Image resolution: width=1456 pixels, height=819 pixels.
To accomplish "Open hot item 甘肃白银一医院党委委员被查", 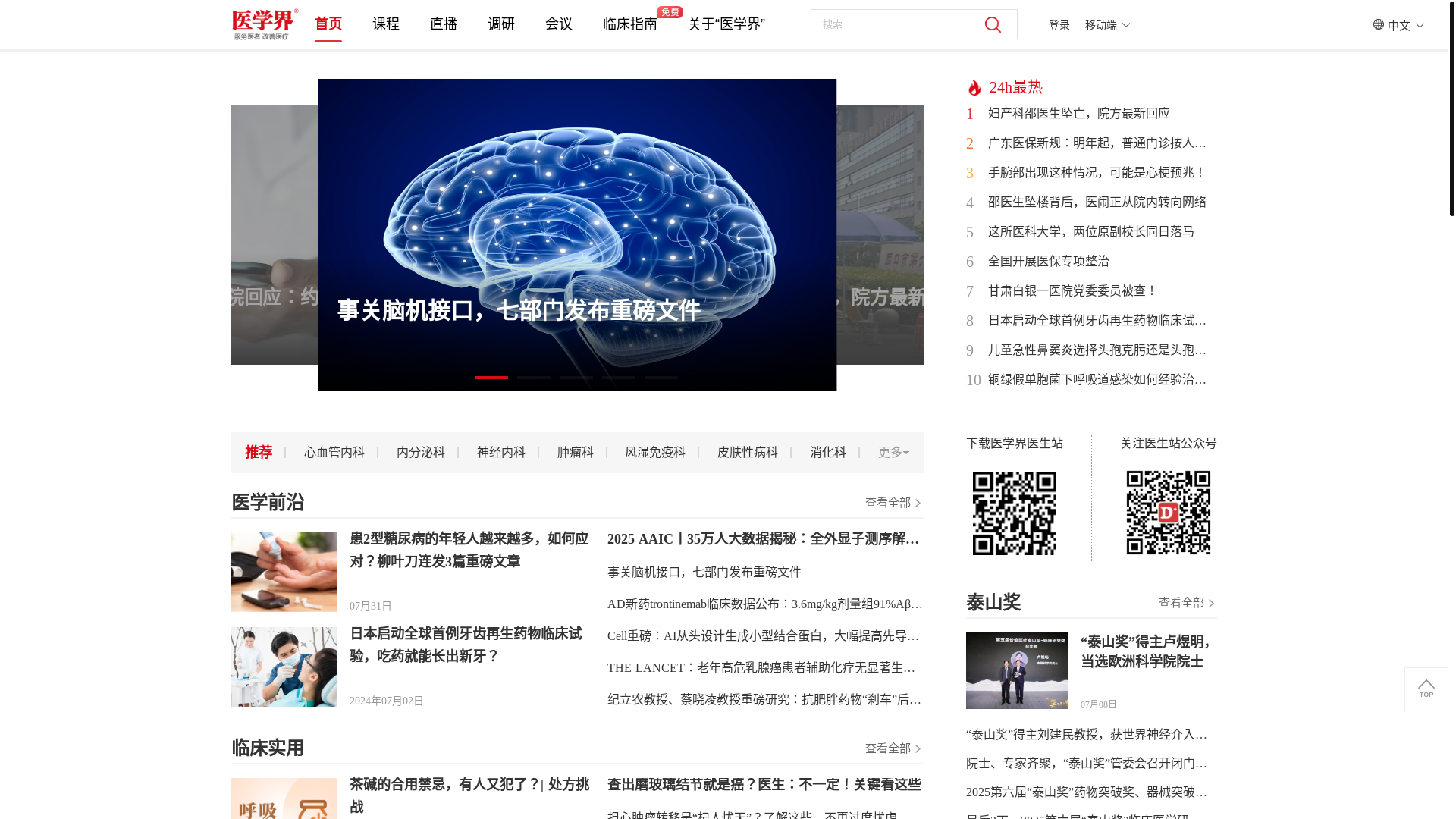I will [x=1073, y=291].
